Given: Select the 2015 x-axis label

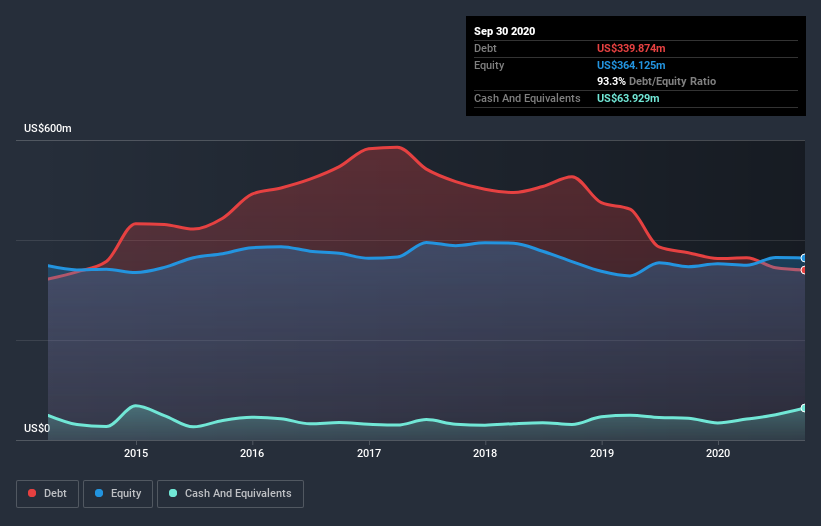Looking at the screenshot, I should 136,453.
